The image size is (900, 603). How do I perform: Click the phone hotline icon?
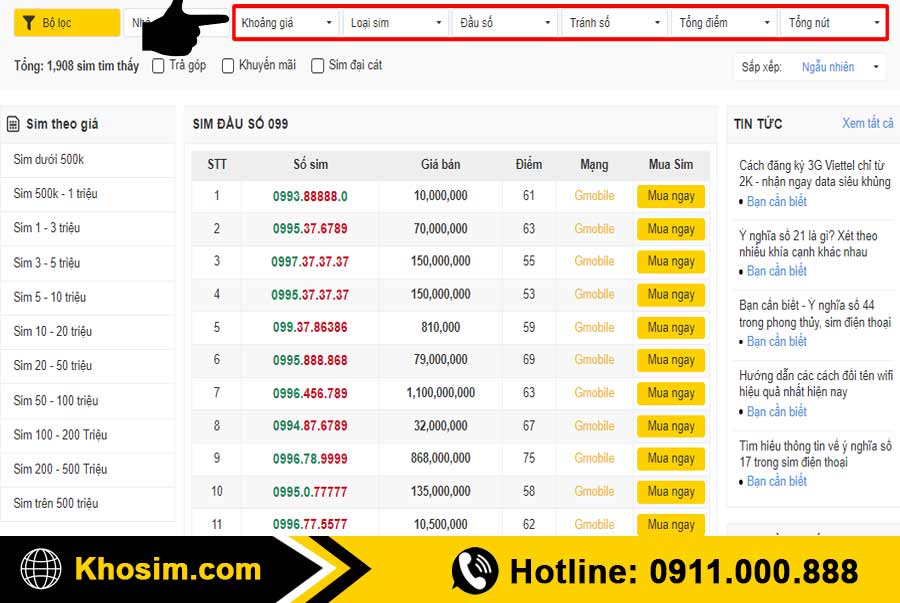coord(474,570)
